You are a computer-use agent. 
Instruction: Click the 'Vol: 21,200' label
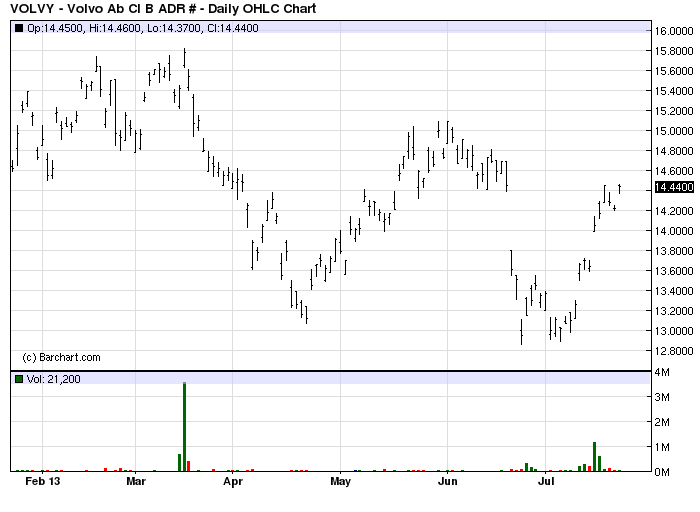(54, 379)
